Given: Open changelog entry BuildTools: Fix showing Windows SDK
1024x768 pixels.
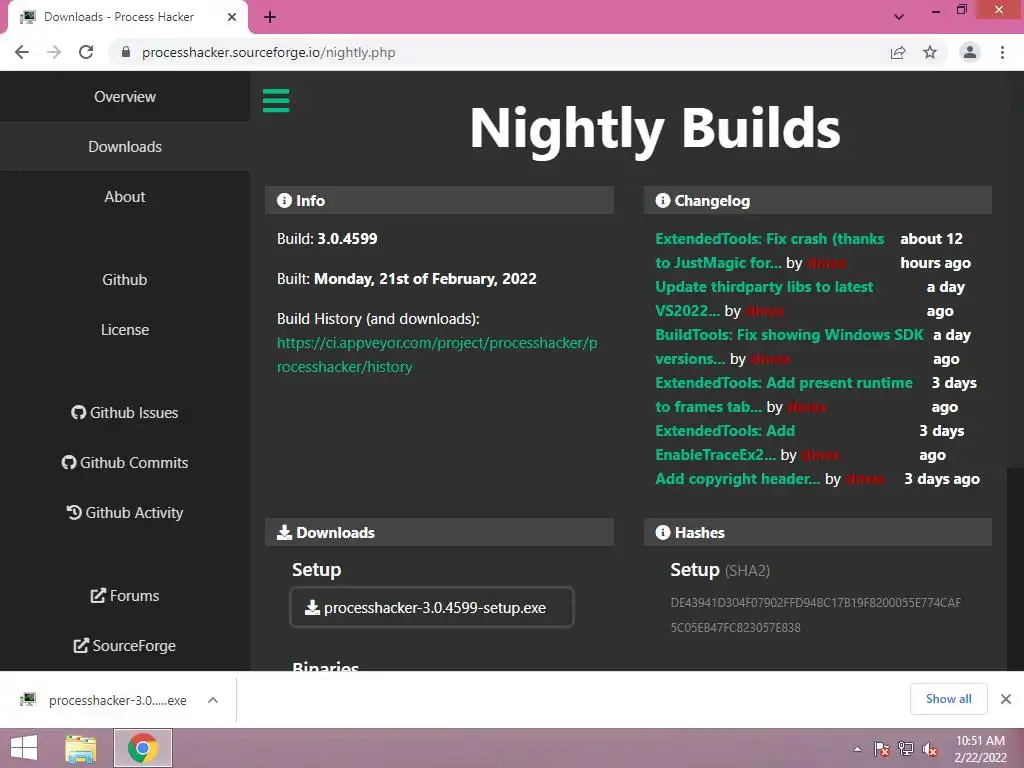Looking at the screenshot, I should pos(789,346).
